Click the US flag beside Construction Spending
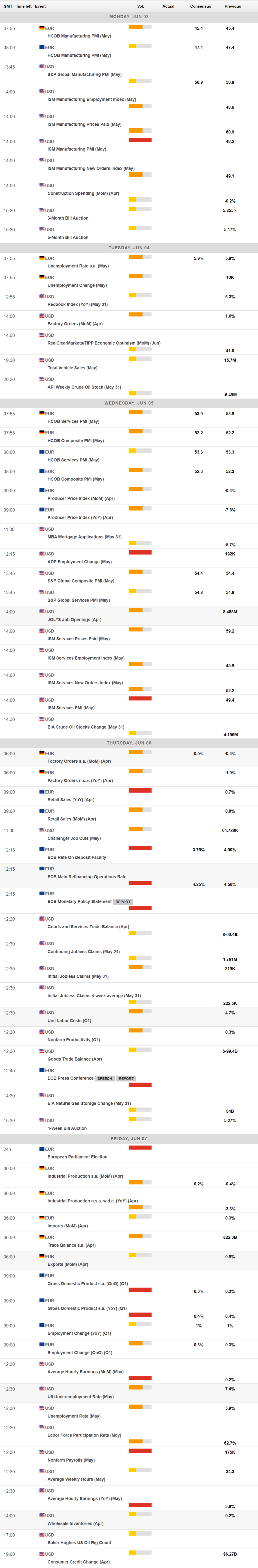Screen dimensions: 258x1568 (x=42, y=185)
